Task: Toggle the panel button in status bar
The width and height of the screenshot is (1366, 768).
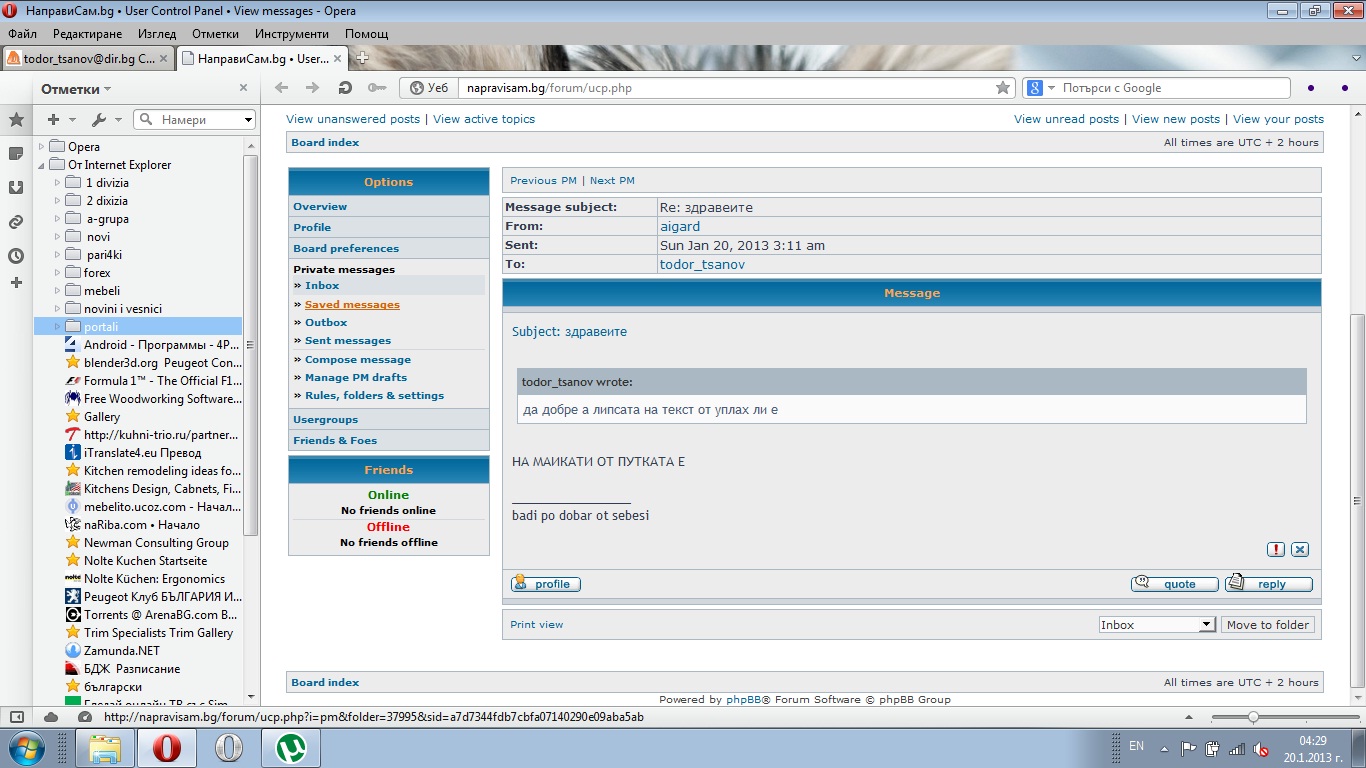Action: (17, 717)
